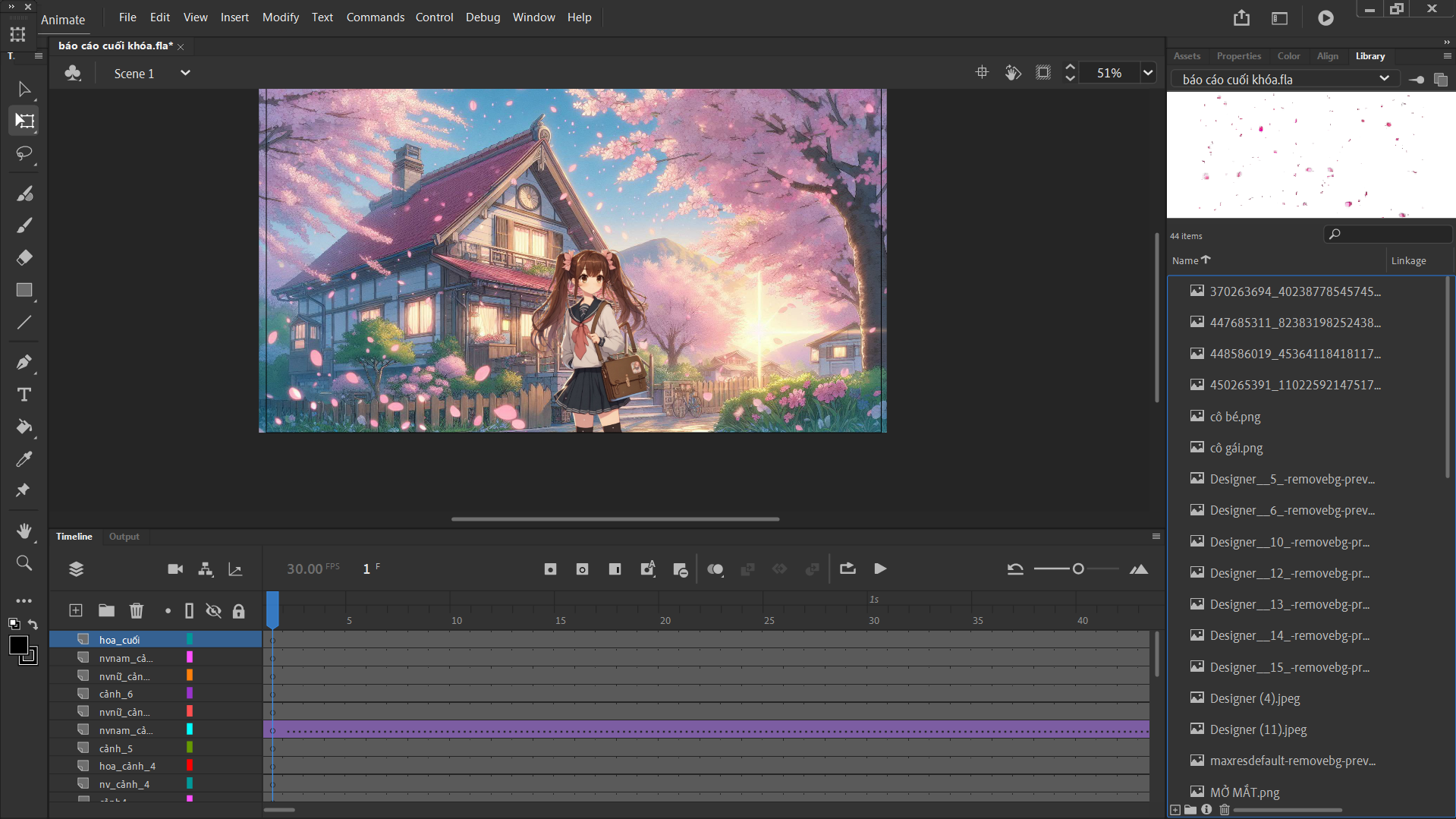Open layer depth graph icon

click(x=235, y=569)
